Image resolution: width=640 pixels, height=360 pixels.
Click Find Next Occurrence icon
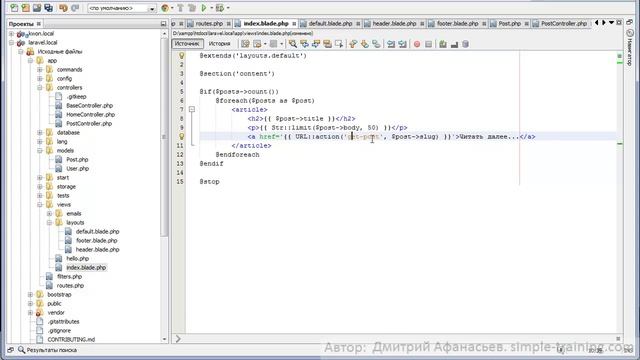coord(316,44)
